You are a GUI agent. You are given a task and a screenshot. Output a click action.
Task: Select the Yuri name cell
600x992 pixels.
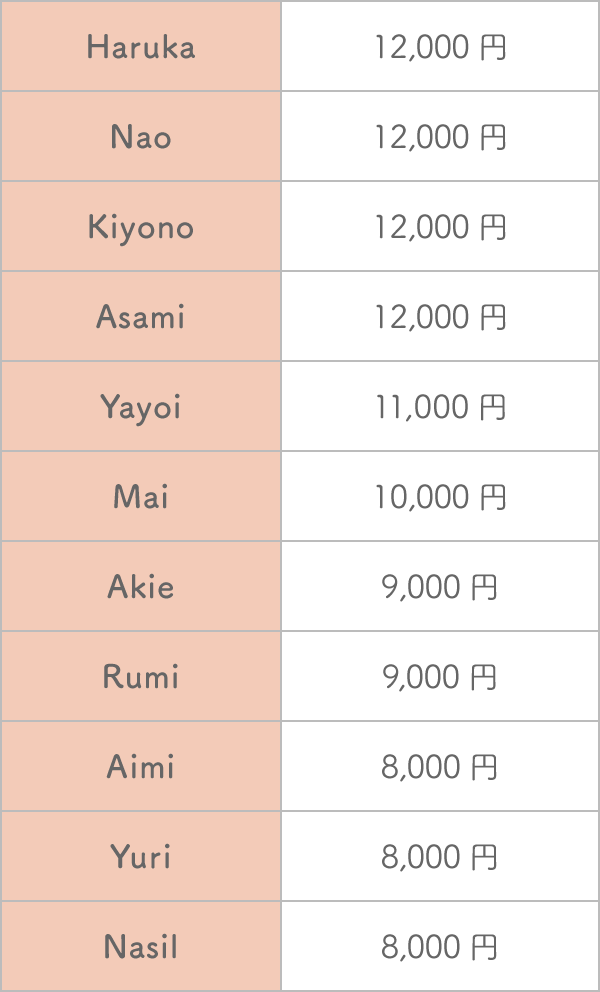[141, 857]
